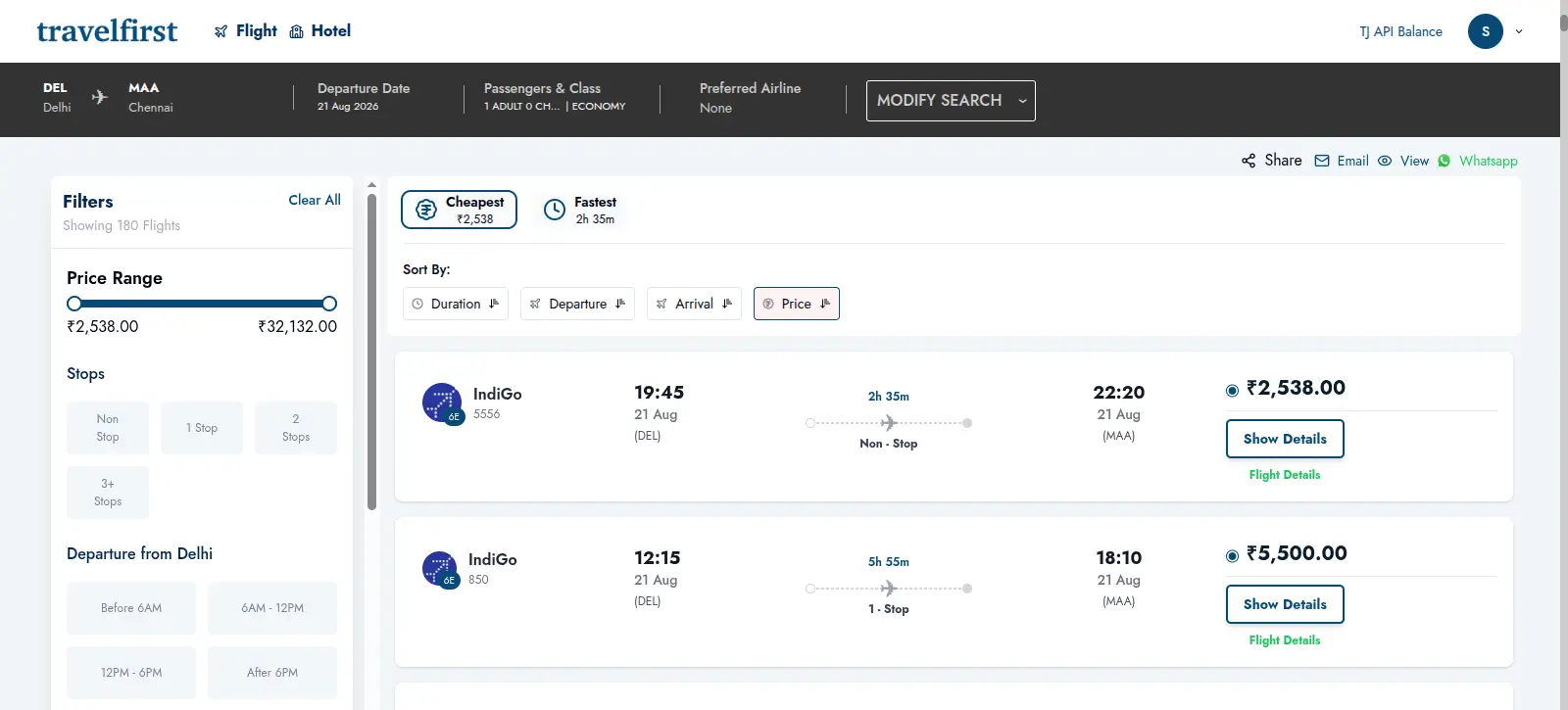This screenshot has height=710, width=1568.
Task: Open the user account dropdown chevron
Action: (1519, 31)
